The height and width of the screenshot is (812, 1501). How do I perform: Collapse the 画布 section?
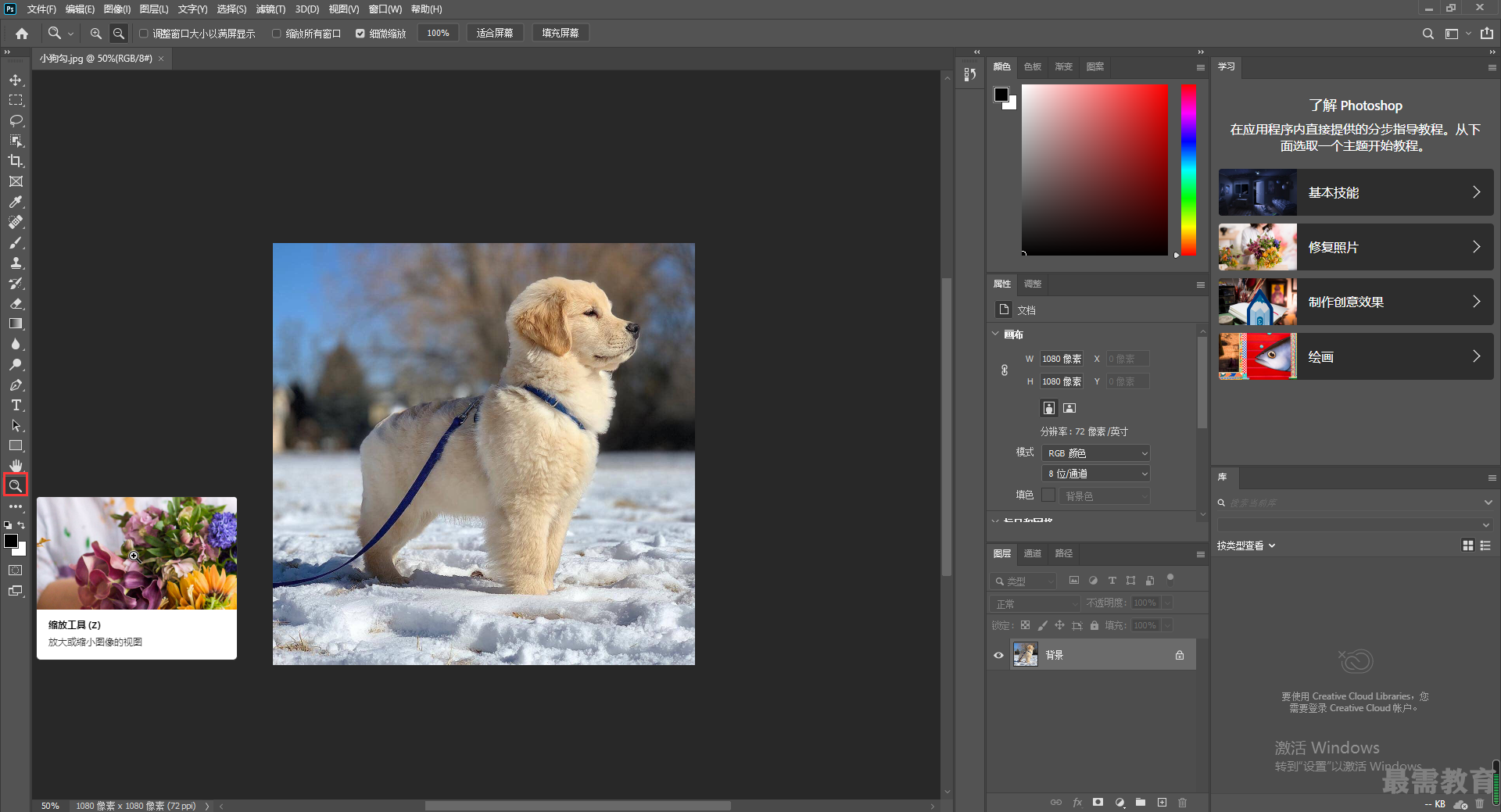tap(995, 334)
